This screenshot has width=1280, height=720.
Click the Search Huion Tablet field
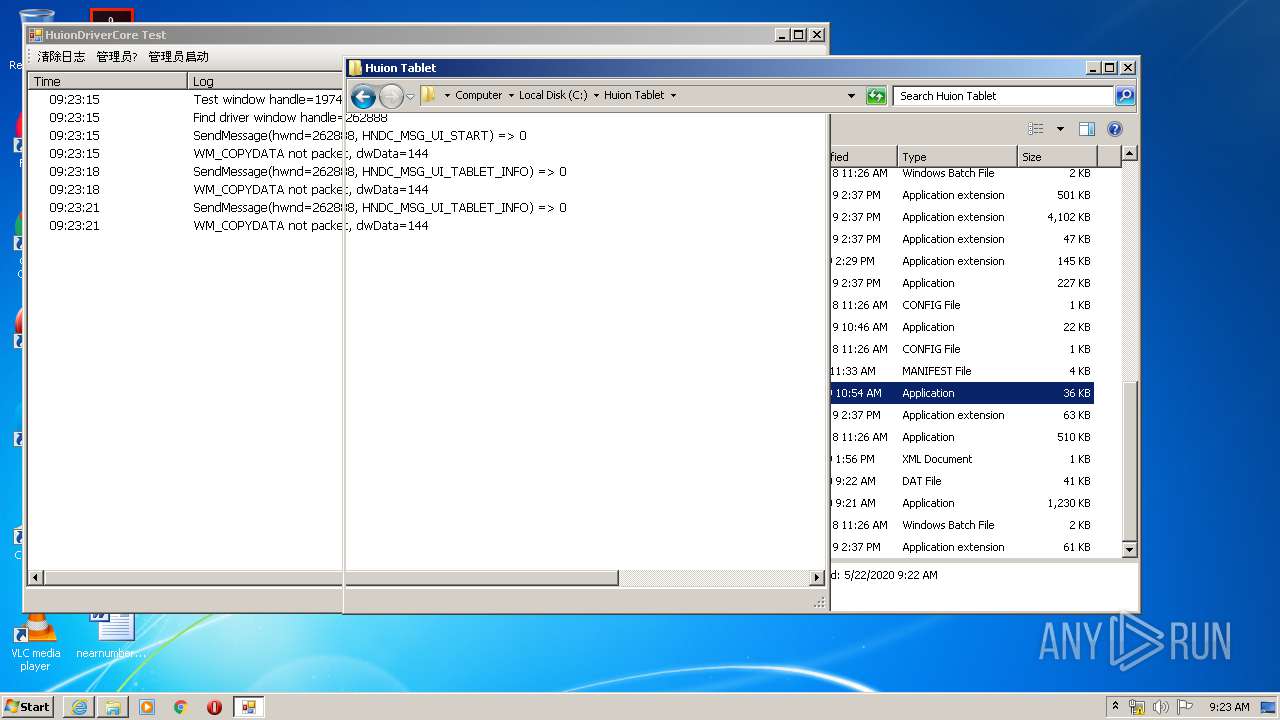click(1003, 96)
